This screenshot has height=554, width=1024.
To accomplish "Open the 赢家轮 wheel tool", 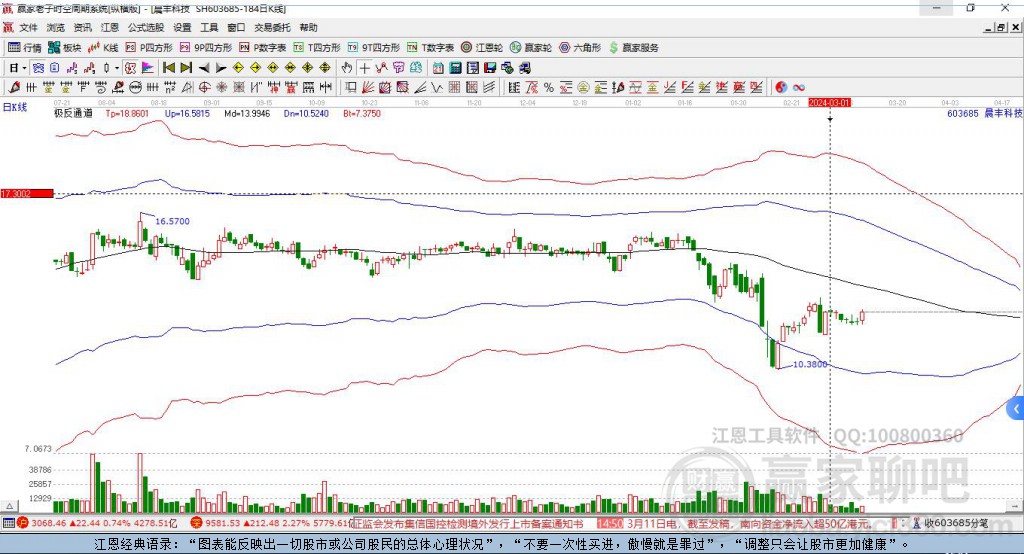I will tap(531, 48).
